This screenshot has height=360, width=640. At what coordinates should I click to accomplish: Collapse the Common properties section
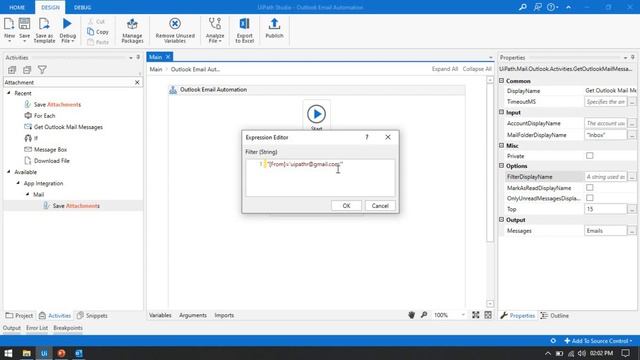tap(502, 81)
